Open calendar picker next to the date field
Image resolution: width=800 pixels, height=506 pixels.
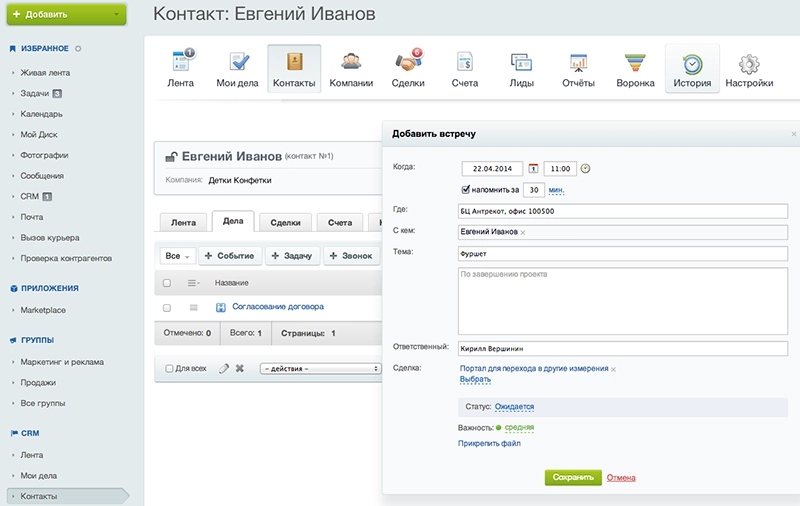click(533, 169)
